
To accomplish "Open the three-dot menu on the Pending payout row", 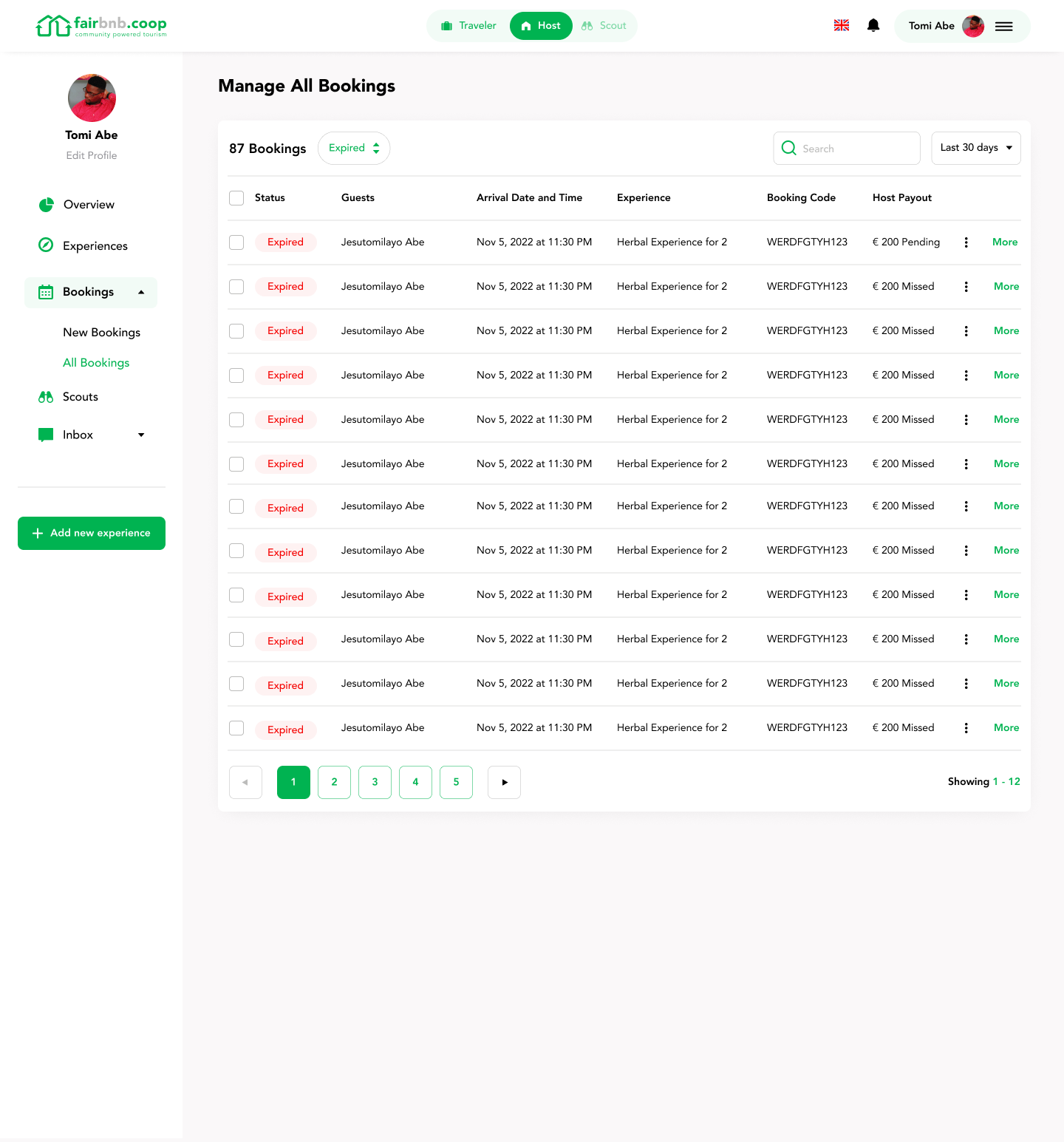I will pyautogui.click(x=966, y=242).
